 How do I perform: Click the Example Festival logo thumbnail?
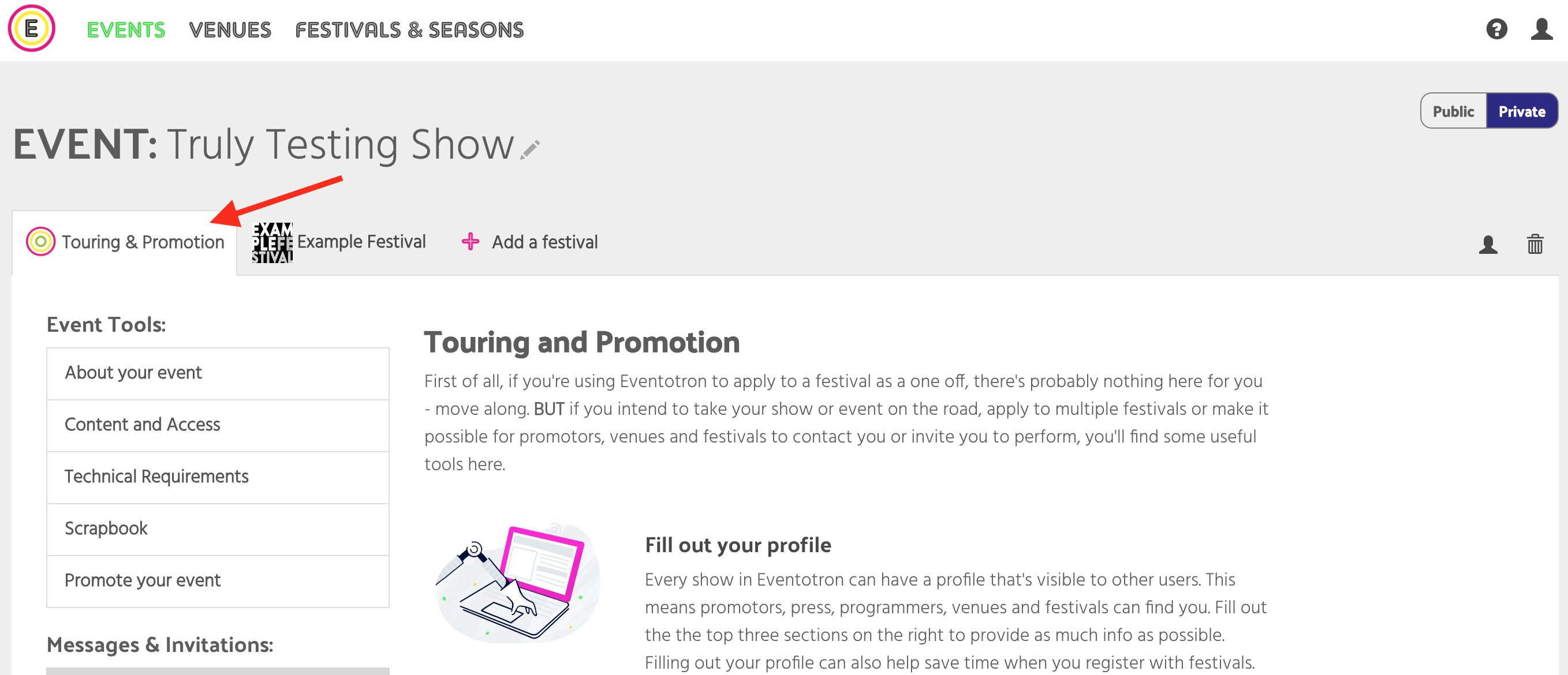[272, 243]
